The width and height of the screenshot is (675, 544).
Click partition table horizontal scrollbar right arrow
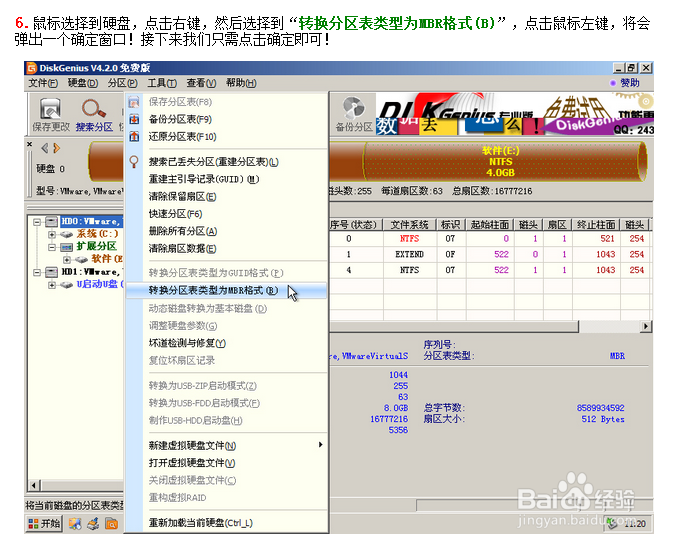coord(645,326)
